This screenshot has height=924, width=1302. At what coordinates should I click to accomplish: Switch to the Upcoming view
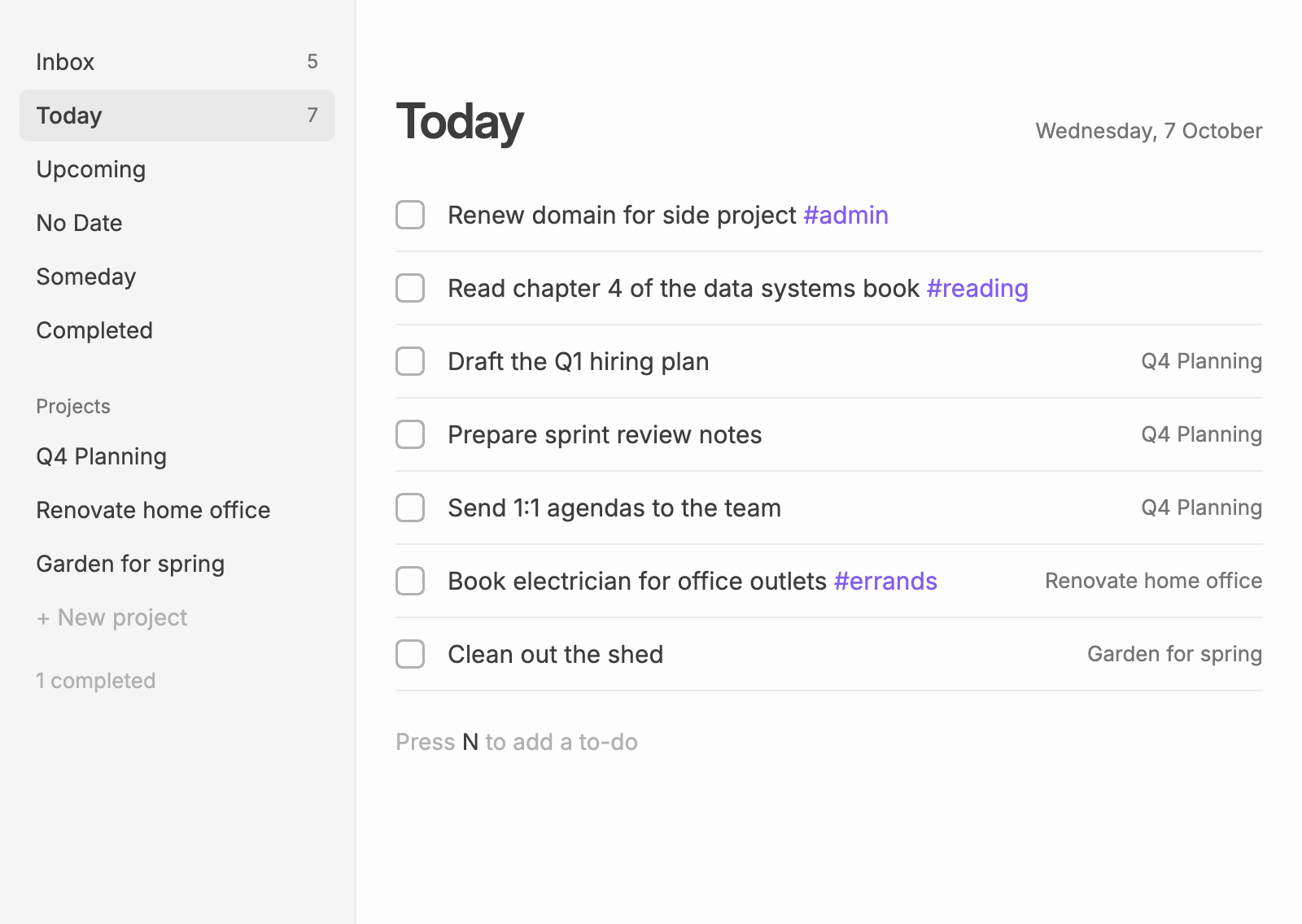point(177,169)
